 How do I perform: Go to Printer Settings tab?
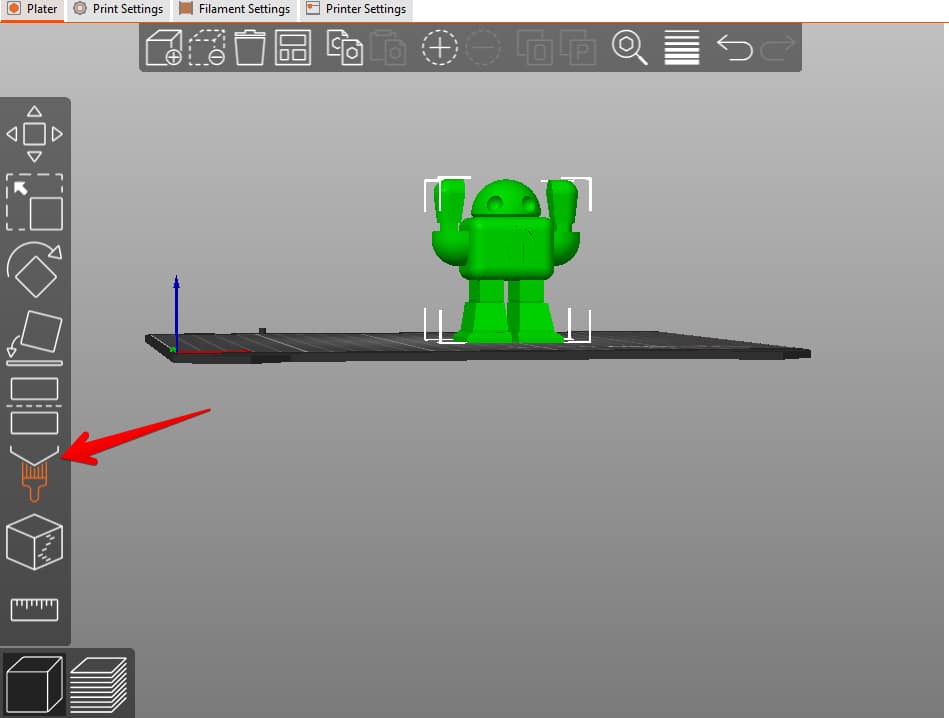(x=356, y=10)
